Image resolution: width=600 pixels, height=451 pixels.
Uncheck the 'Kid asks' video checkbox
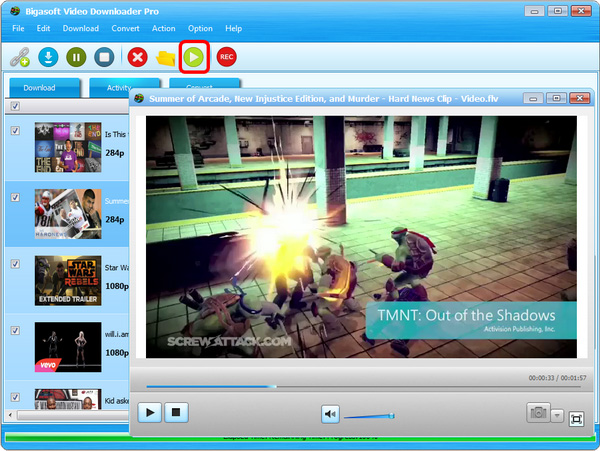click(x=15, y=397)
